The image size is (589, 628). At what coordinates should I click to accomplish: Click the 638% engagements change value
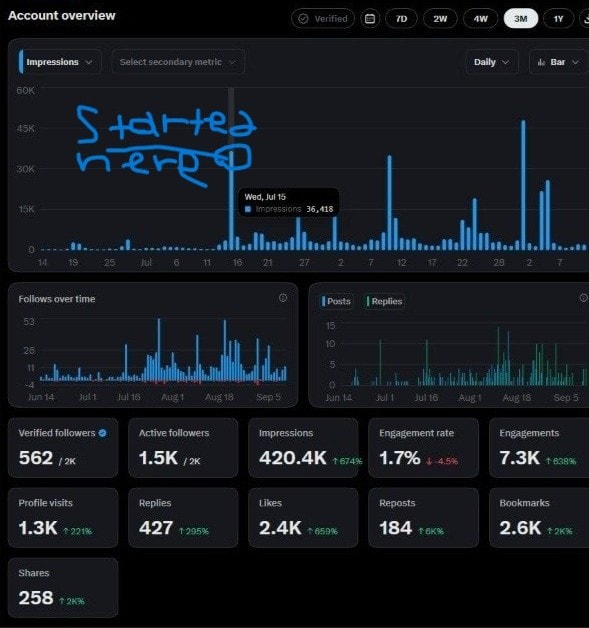pos(561,461)
